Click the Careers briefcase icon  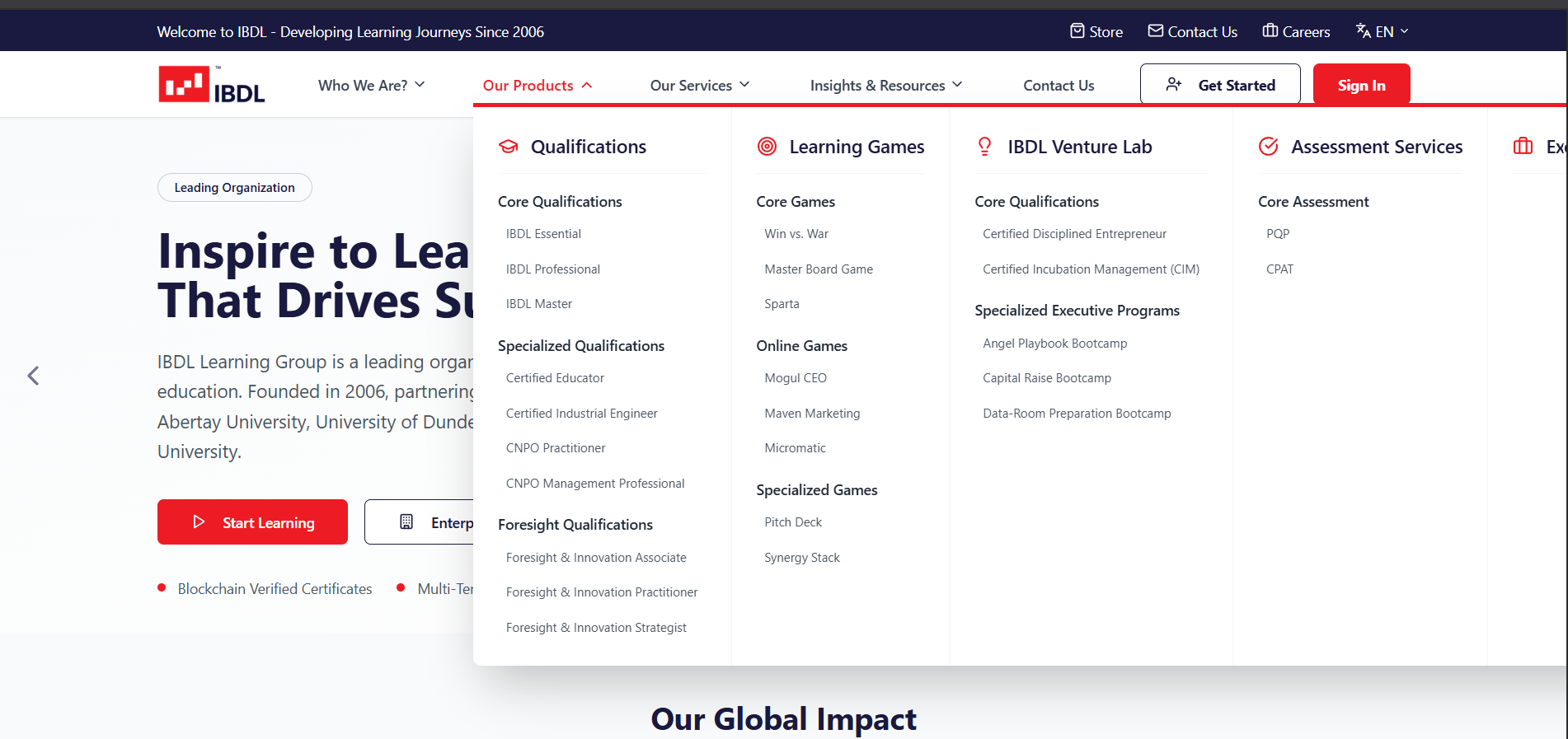pos(1270,31)
